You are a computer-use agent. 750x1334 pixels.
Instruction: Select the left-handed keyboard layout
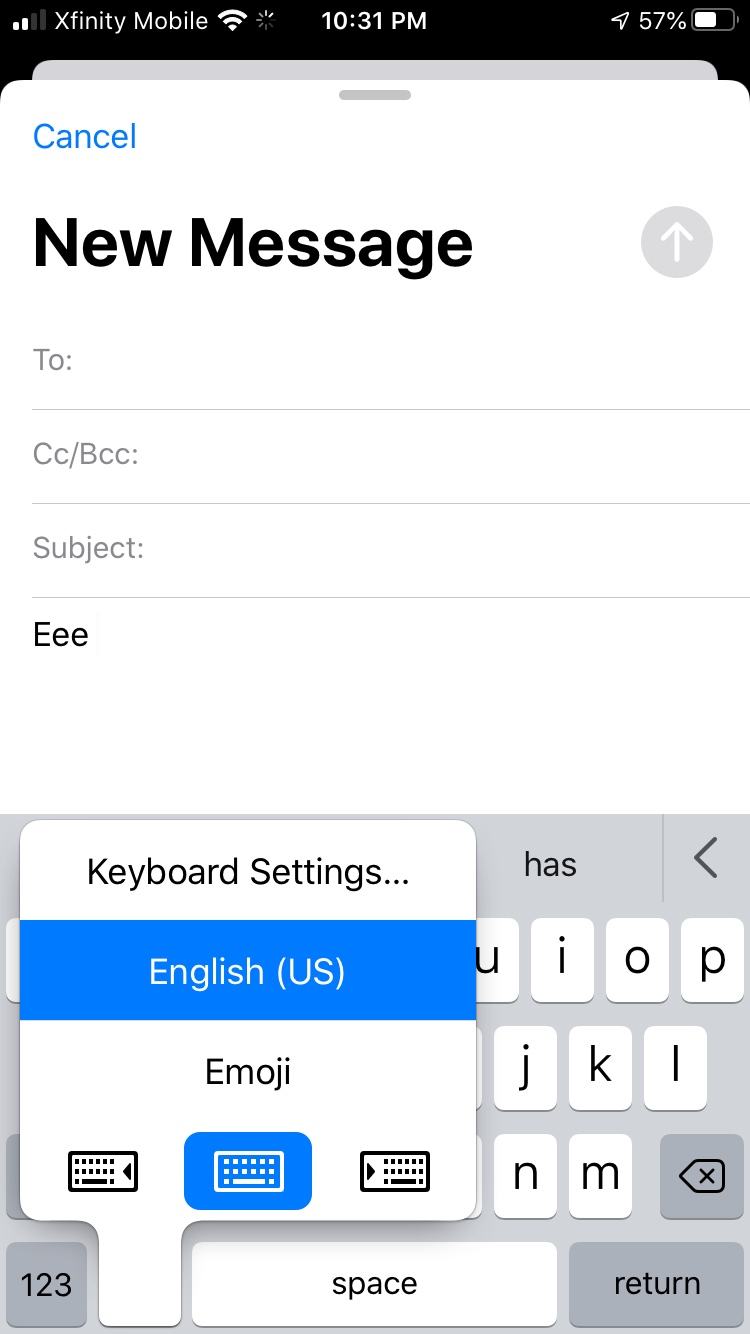[x=103, y=1171]
